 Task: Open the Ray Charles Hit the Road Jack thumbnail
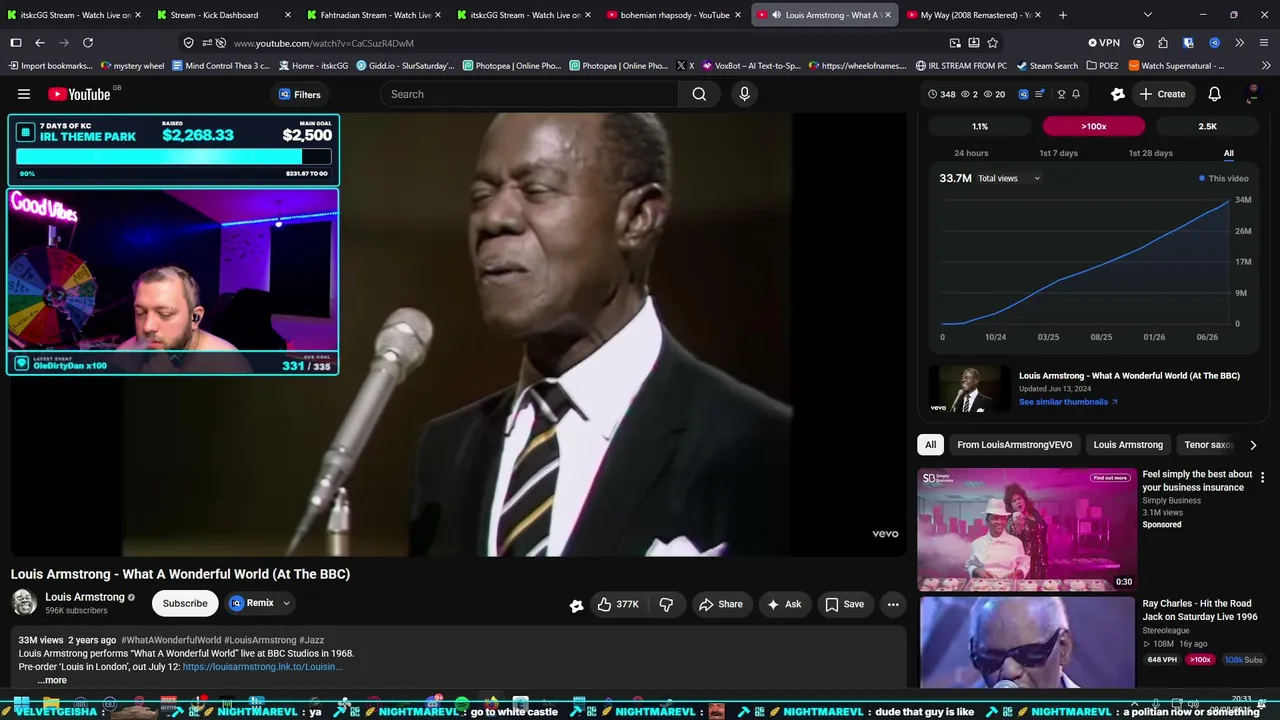coord(1027,642)
